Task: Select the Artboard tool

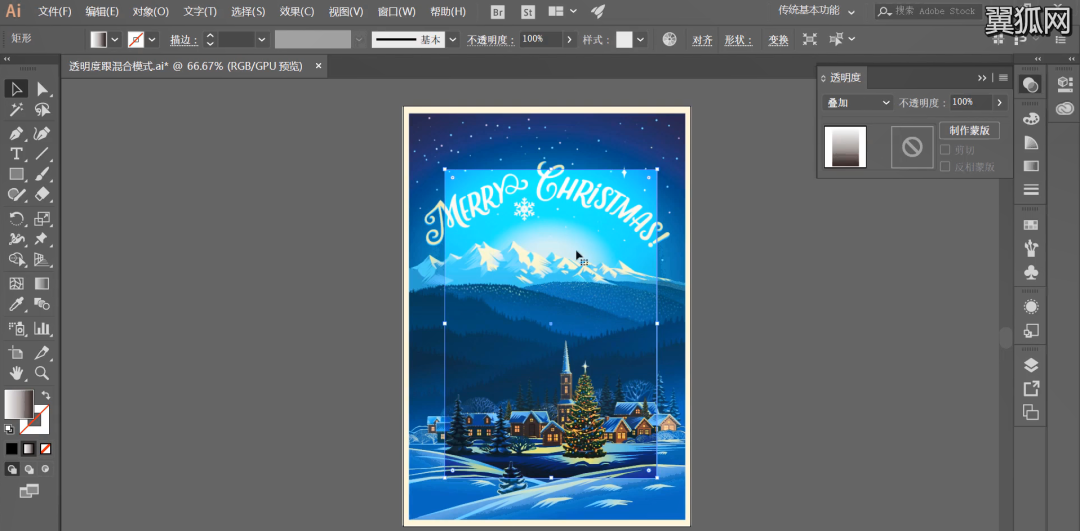Action: (x=17, y=353)
